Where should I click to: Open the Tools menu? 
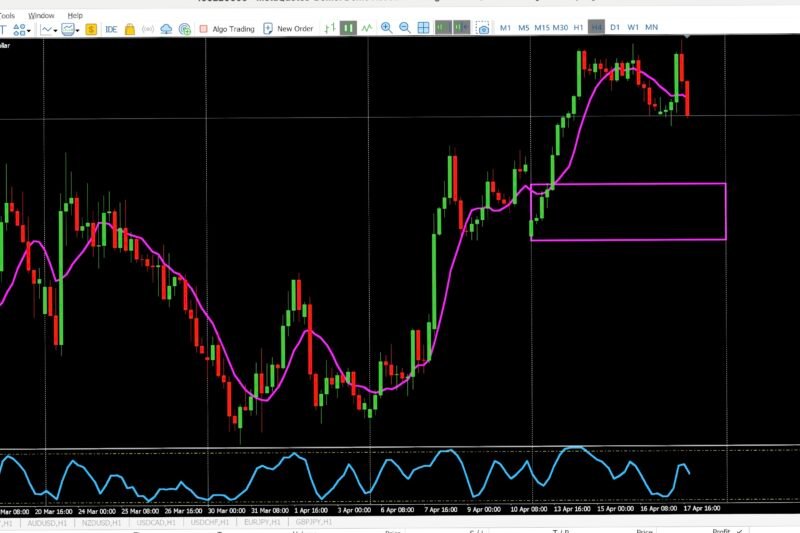[x=7, y=16]
